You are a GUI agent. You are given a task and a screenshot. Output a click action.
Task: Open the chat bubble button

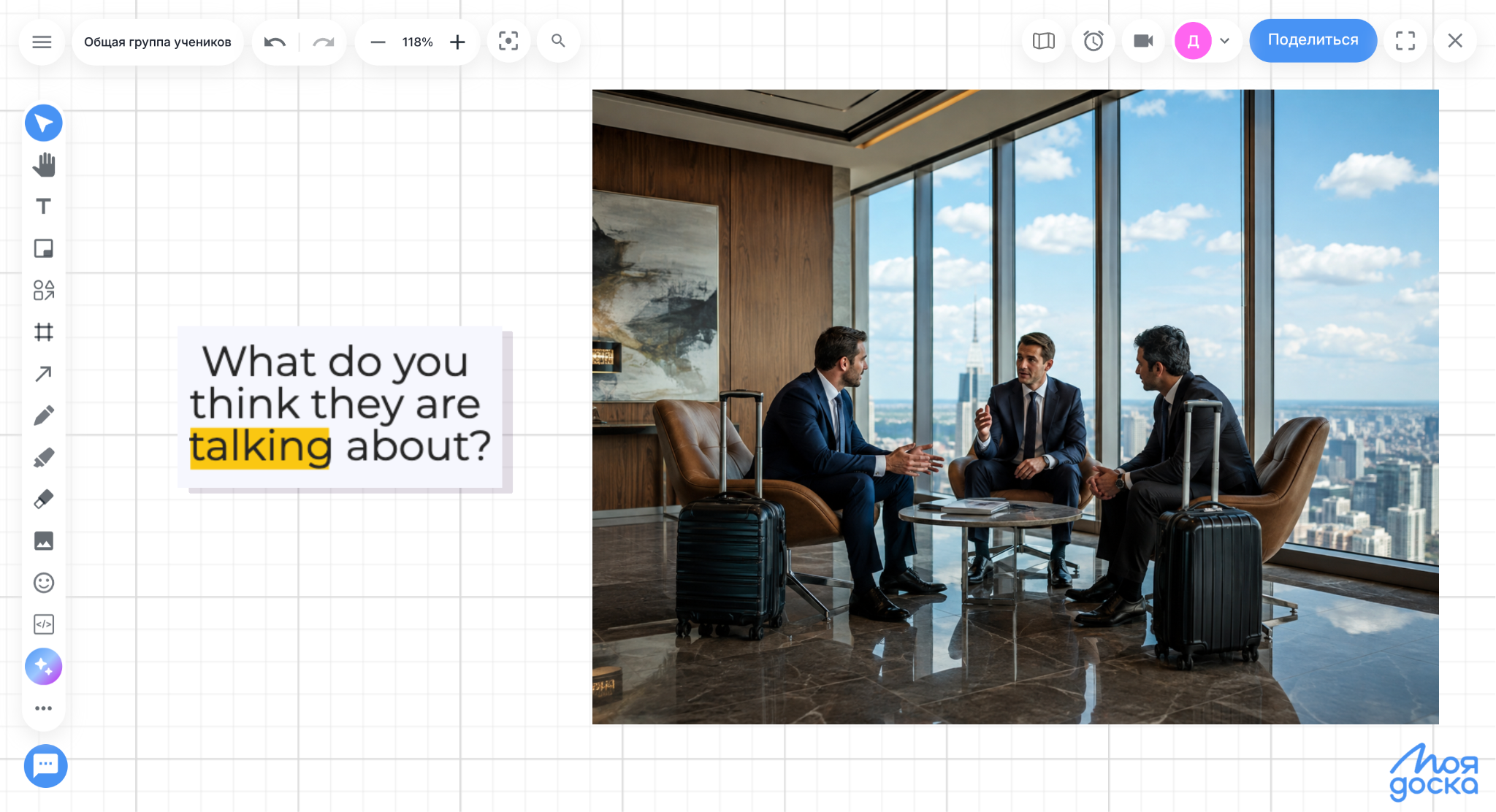pos(45,766)
